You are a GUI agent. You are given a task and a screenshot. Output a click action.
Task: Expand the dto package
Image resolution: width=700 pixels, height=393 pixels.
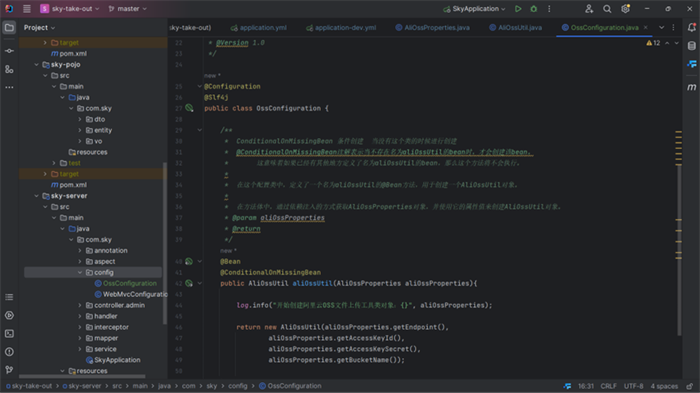click(80, 119)
